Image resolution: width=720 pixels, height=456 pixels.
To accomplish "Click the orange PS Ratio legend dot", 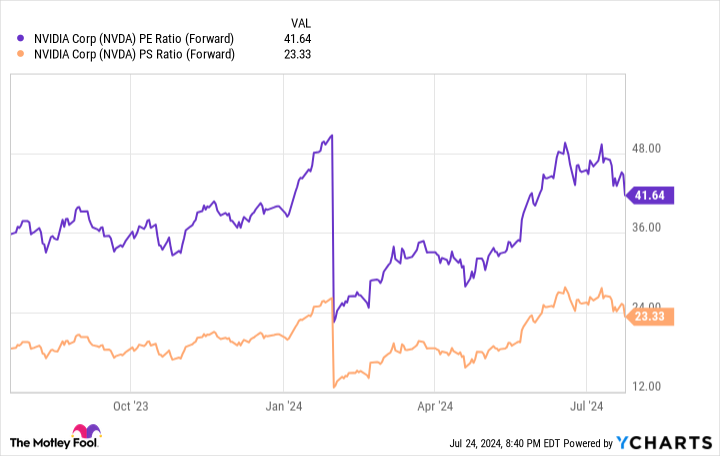I will pos(20,54).
